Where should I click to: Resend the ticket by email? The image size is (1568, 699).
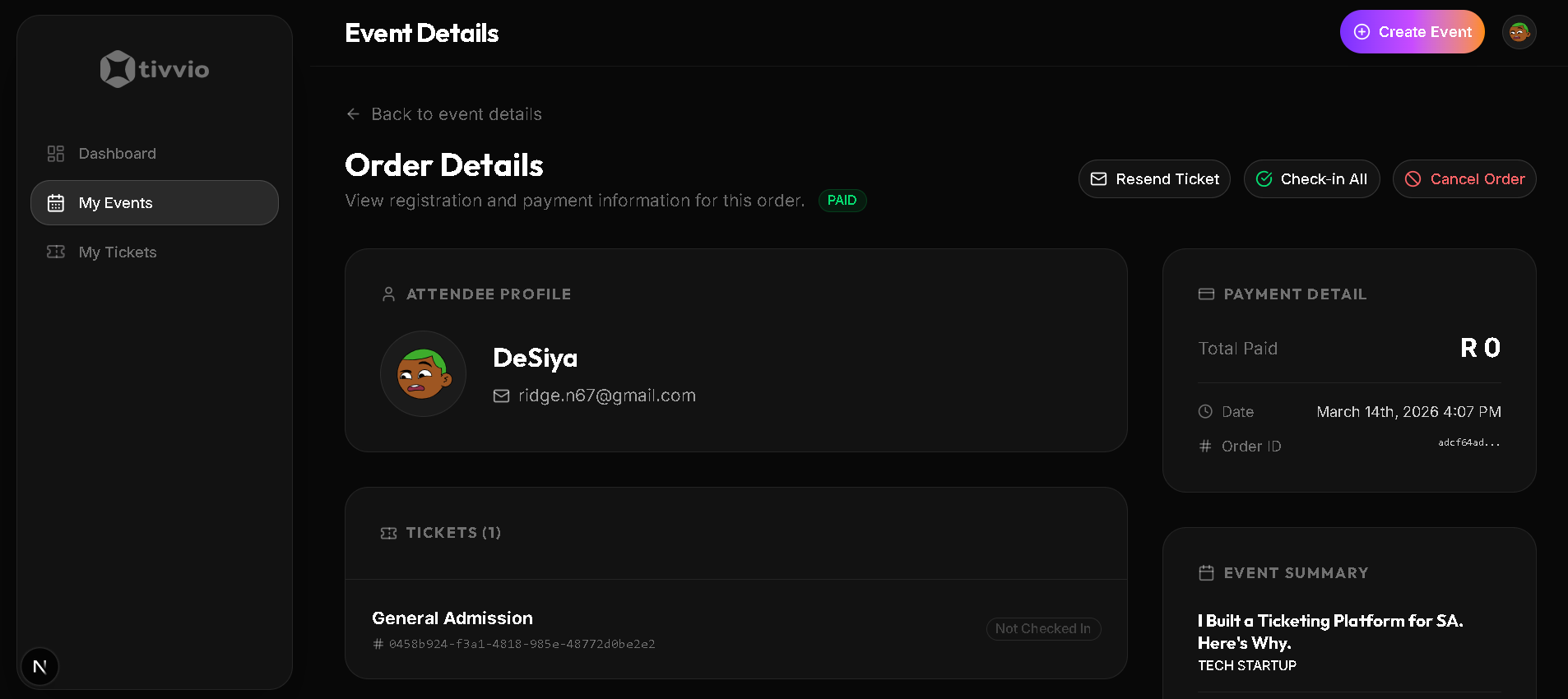(1154, 179)
